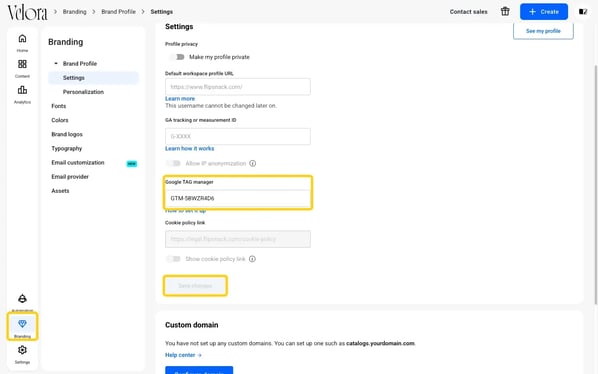Select Settings under Brand Profile
The height and width of the screenshot is (374, 598).
click(93, 78)
